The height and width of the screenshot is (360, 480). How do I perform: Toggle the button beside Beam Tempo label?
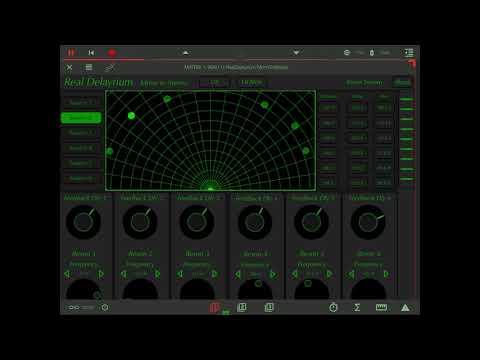coord(402,82)
